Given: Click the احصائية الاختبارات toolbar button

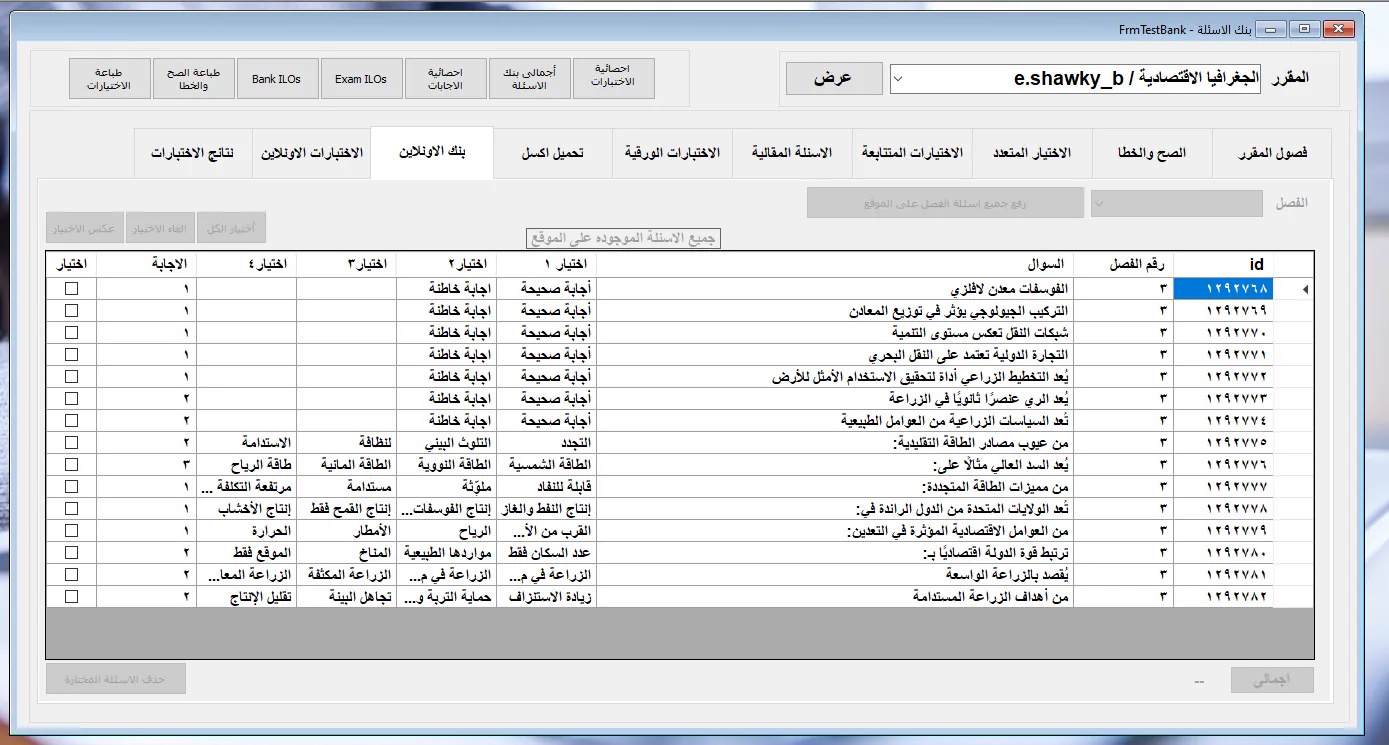Looking at the screenshot, I should coord(614,79).
